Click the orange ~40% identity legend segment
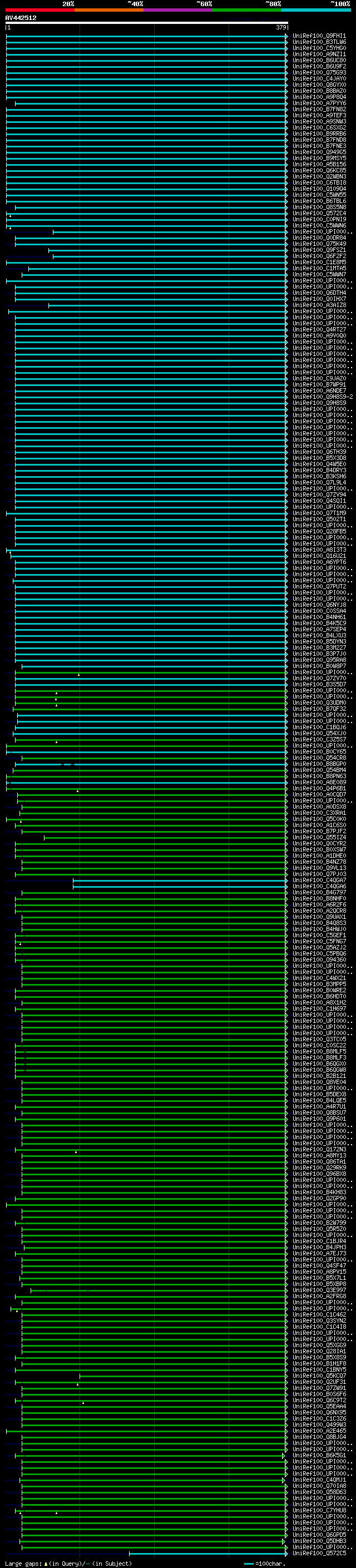This screenshot has height=1568, width=356. tap(109, 10)
